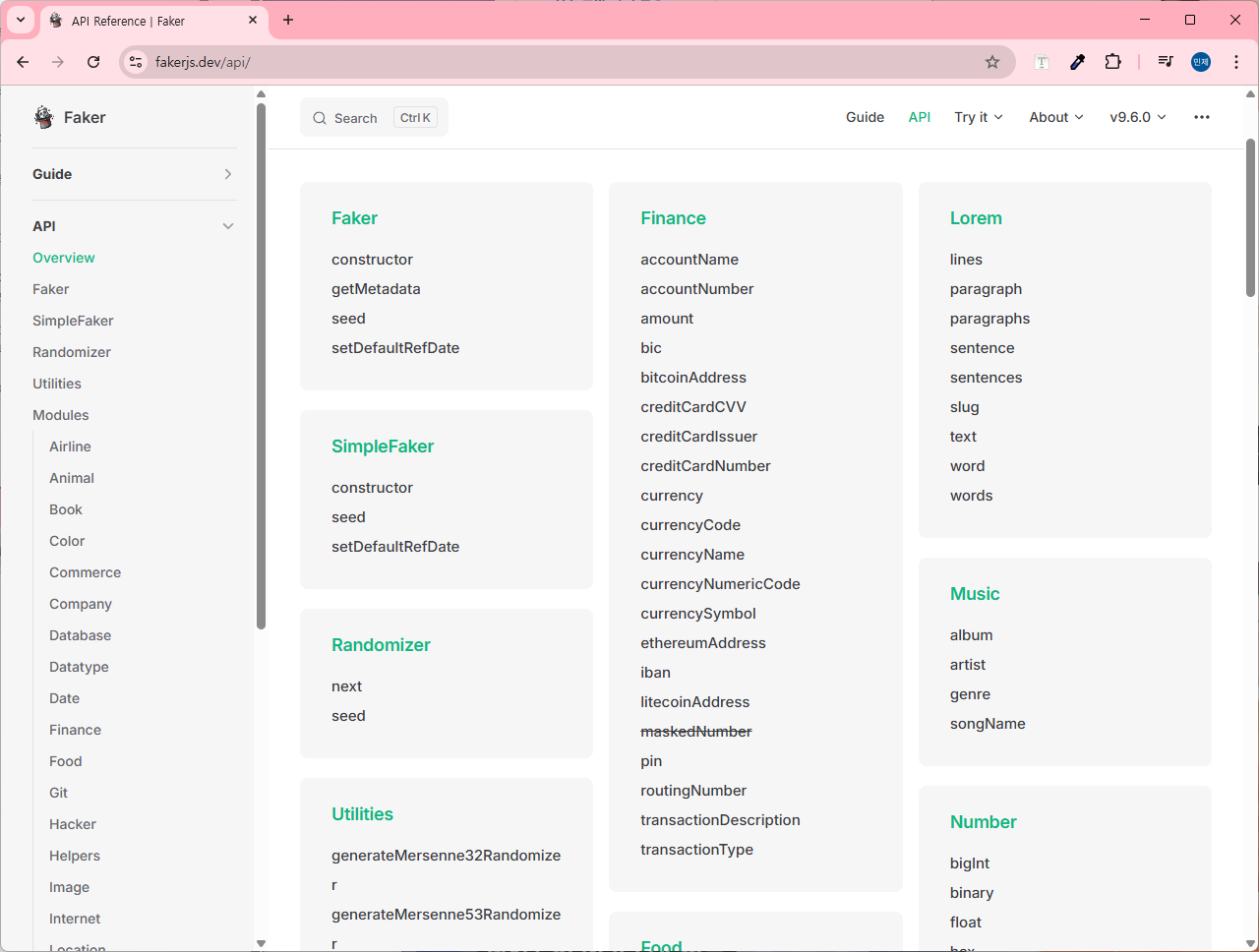Image resolution: width=1259 pixels, height=952 pixels.
Task: Open the tab search dropdown arrow
Action: [20, 20]
